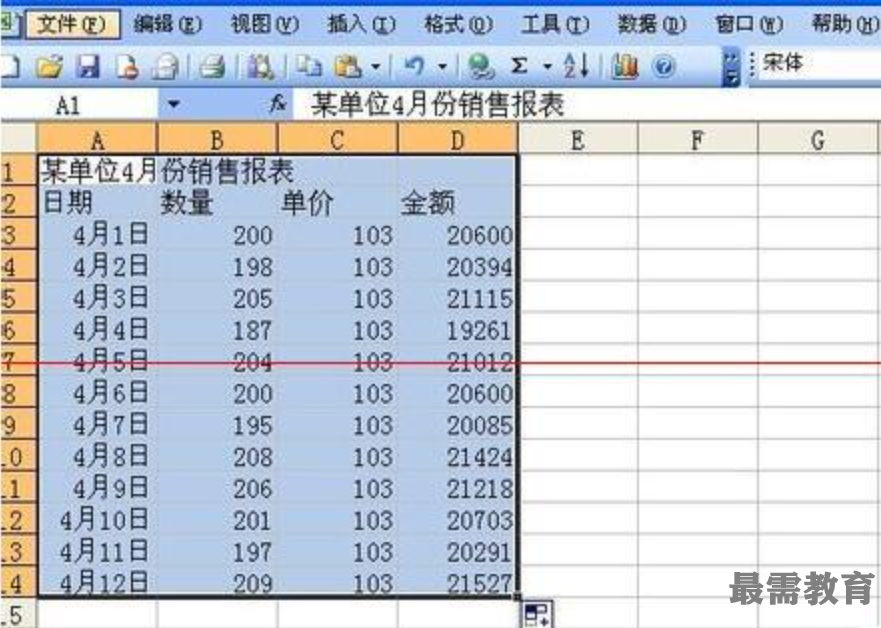Image resolution: width=881 pixels, height=628 pixels.
Task: Click the Undo arrow icon
Action: click(414, 67)
